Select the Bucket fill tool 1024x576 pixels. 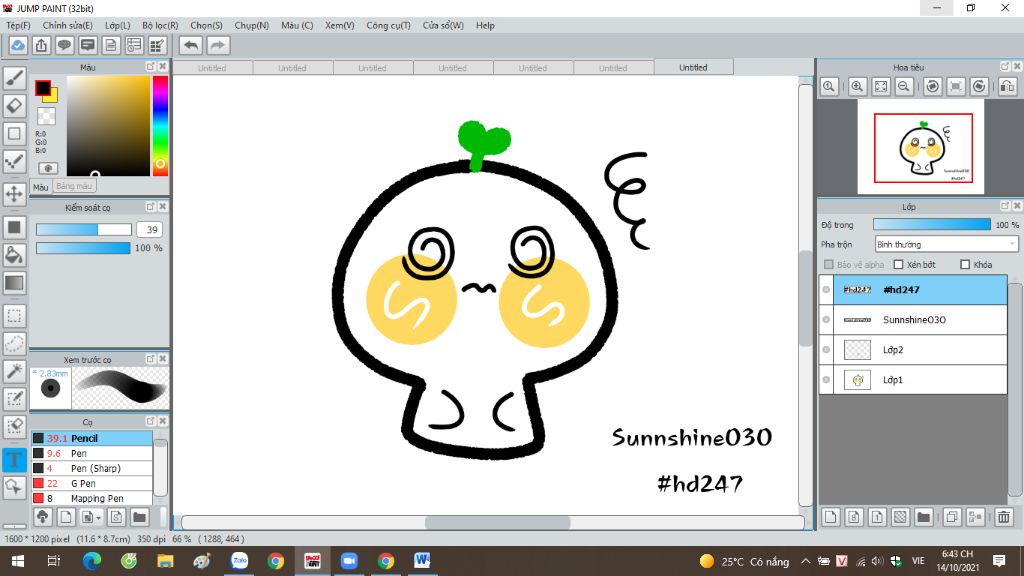[14, 255]
